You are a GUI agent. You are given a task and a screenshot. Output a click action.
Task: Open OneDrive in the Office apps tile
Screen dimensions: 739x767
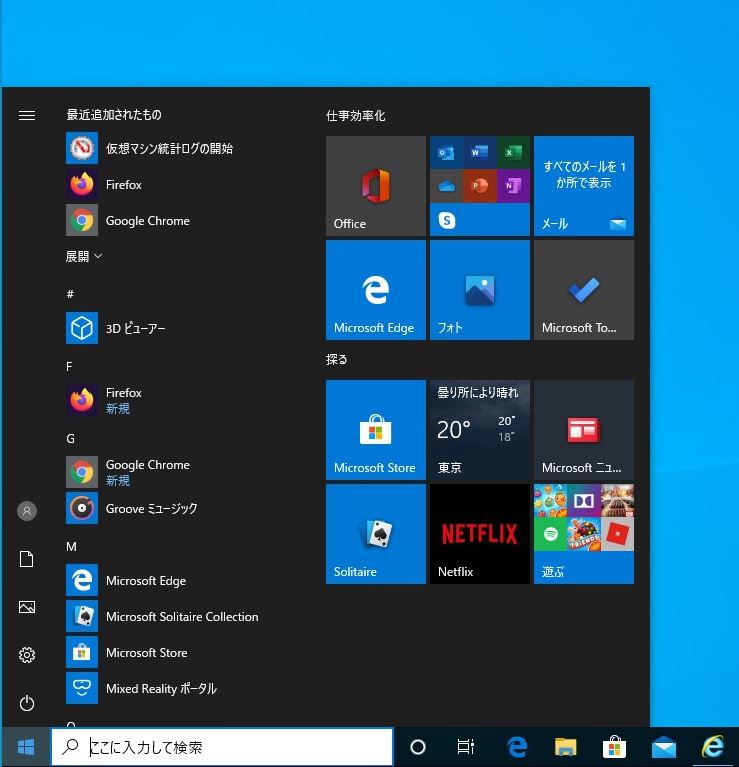tap(447, 186)
